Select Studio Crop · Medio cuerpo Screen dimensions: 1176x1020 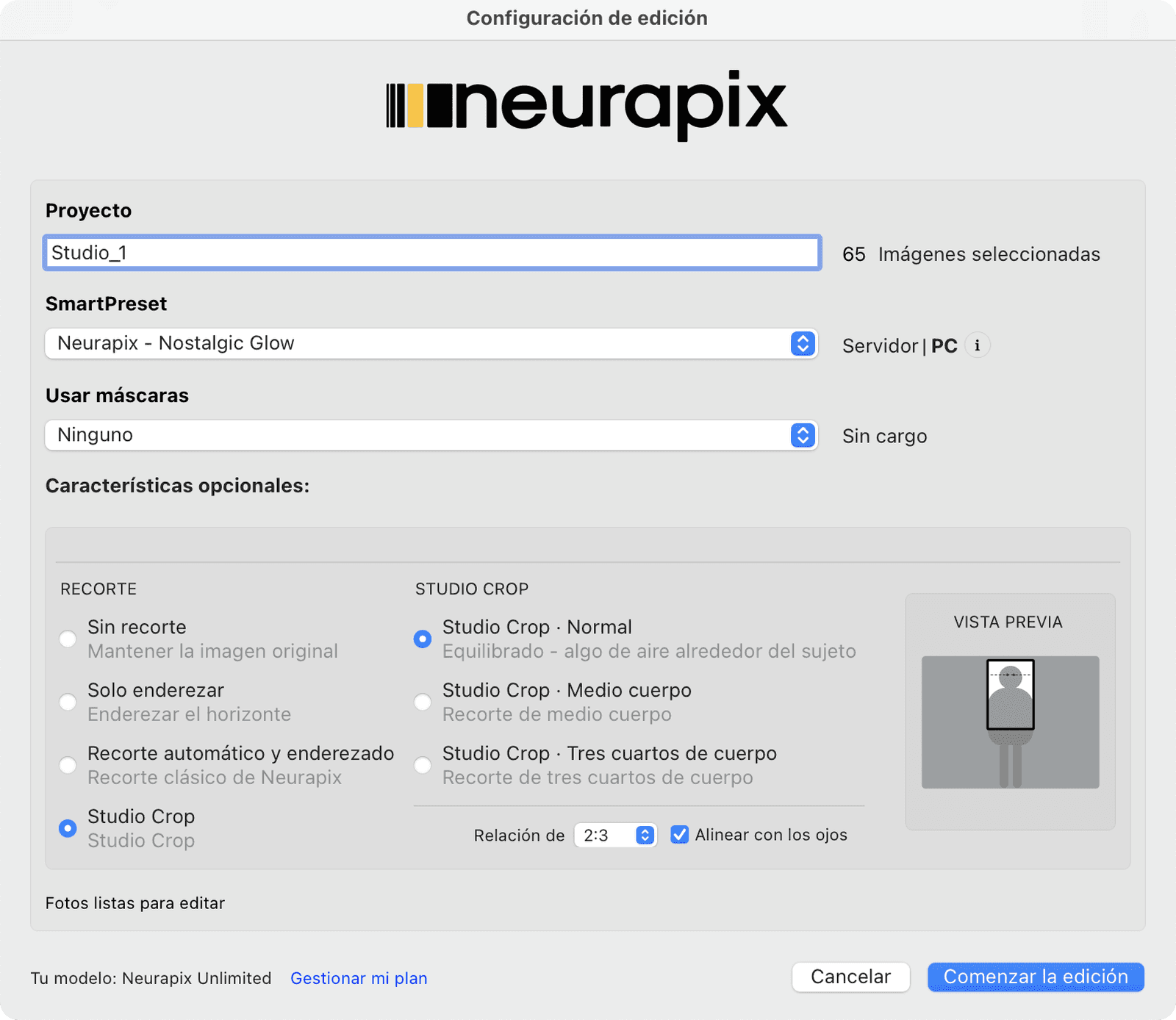point(423,702)
